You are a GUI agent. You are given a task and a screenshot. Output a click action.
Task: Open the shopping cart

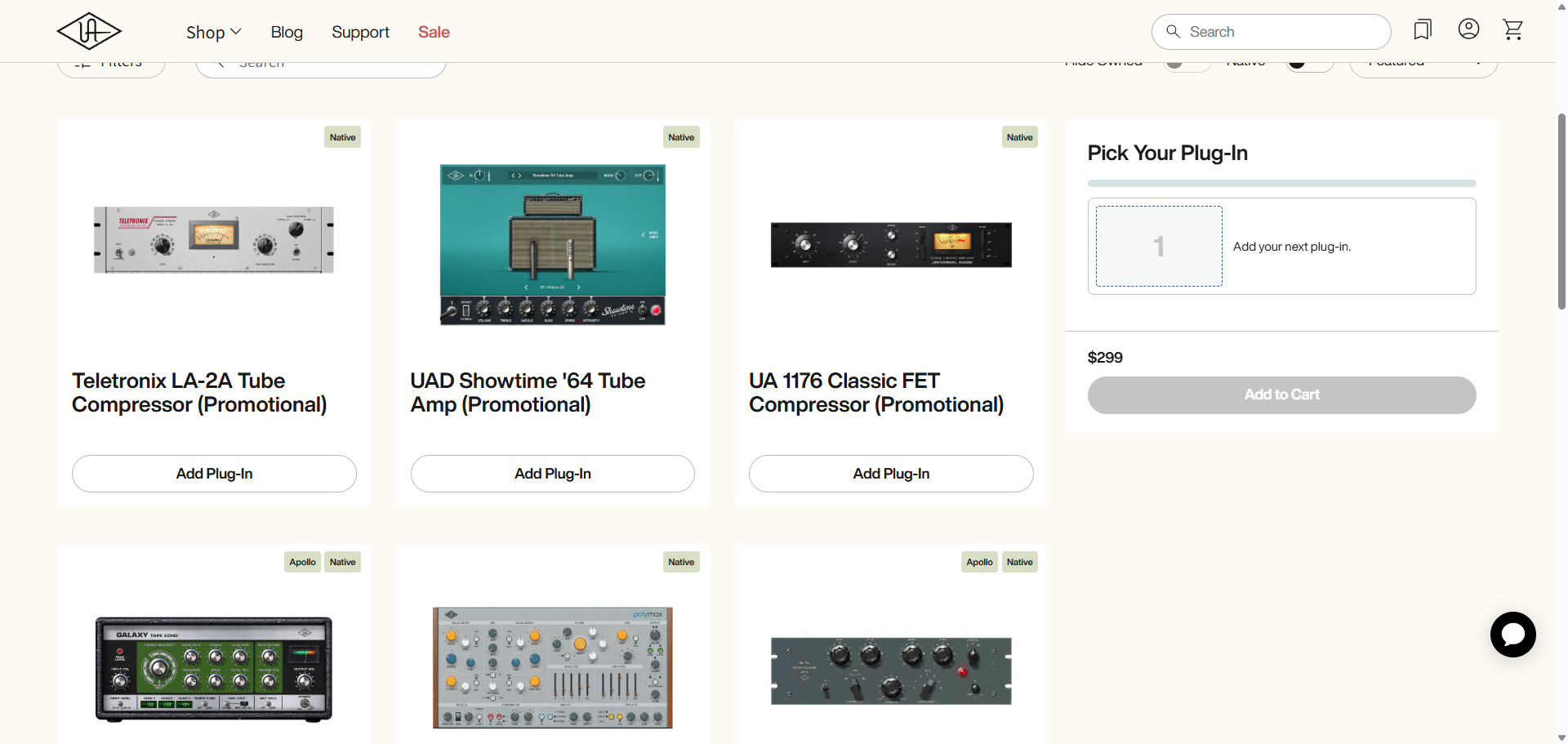click(x=1512, y=30)
